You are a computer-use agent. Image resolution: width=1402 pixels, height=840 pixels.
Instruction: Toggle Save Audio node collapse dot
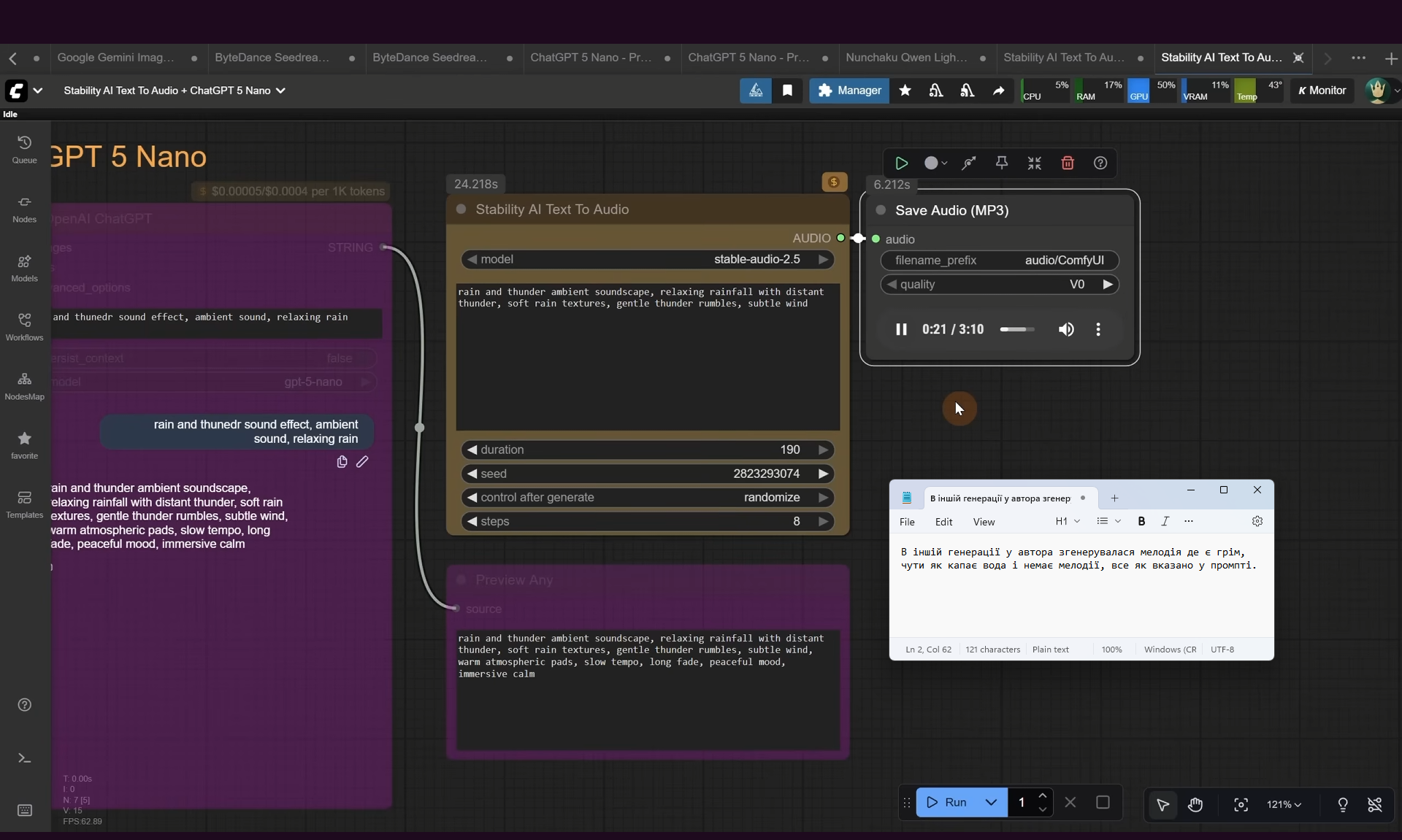pyautogui.click(x=881, y=210)
